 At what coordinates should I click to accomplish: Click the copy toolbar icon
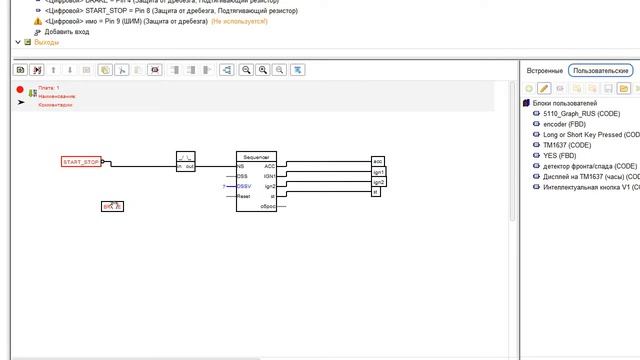coord(105,70)
